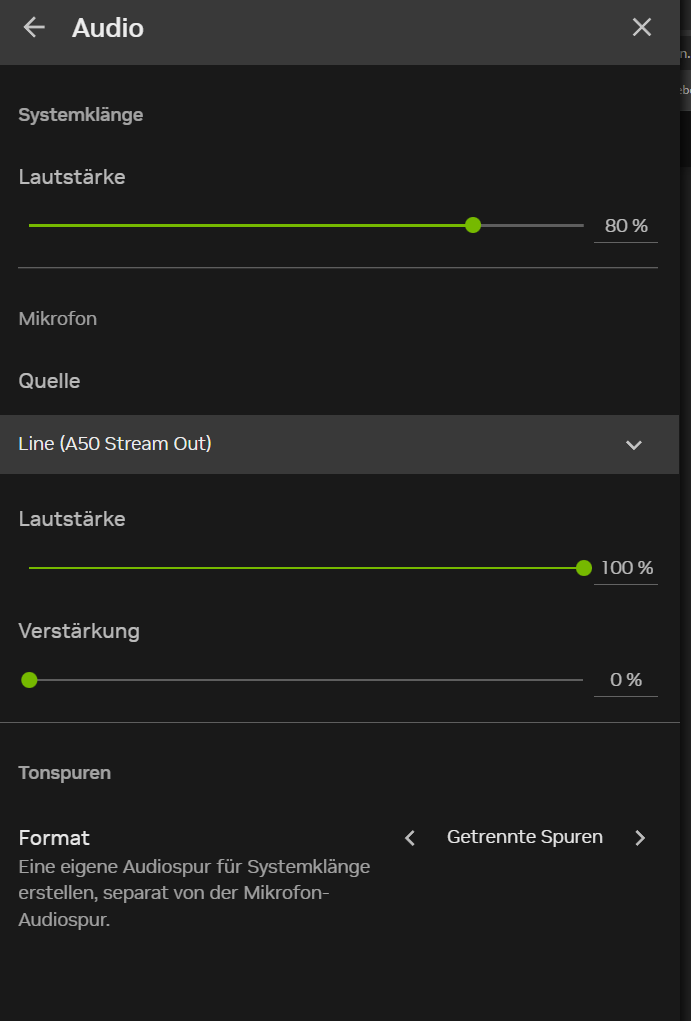Go back using the arrow beside Audio
Image resolution: width=691 pixels, height=1021 pixels.
click(34, 27)
